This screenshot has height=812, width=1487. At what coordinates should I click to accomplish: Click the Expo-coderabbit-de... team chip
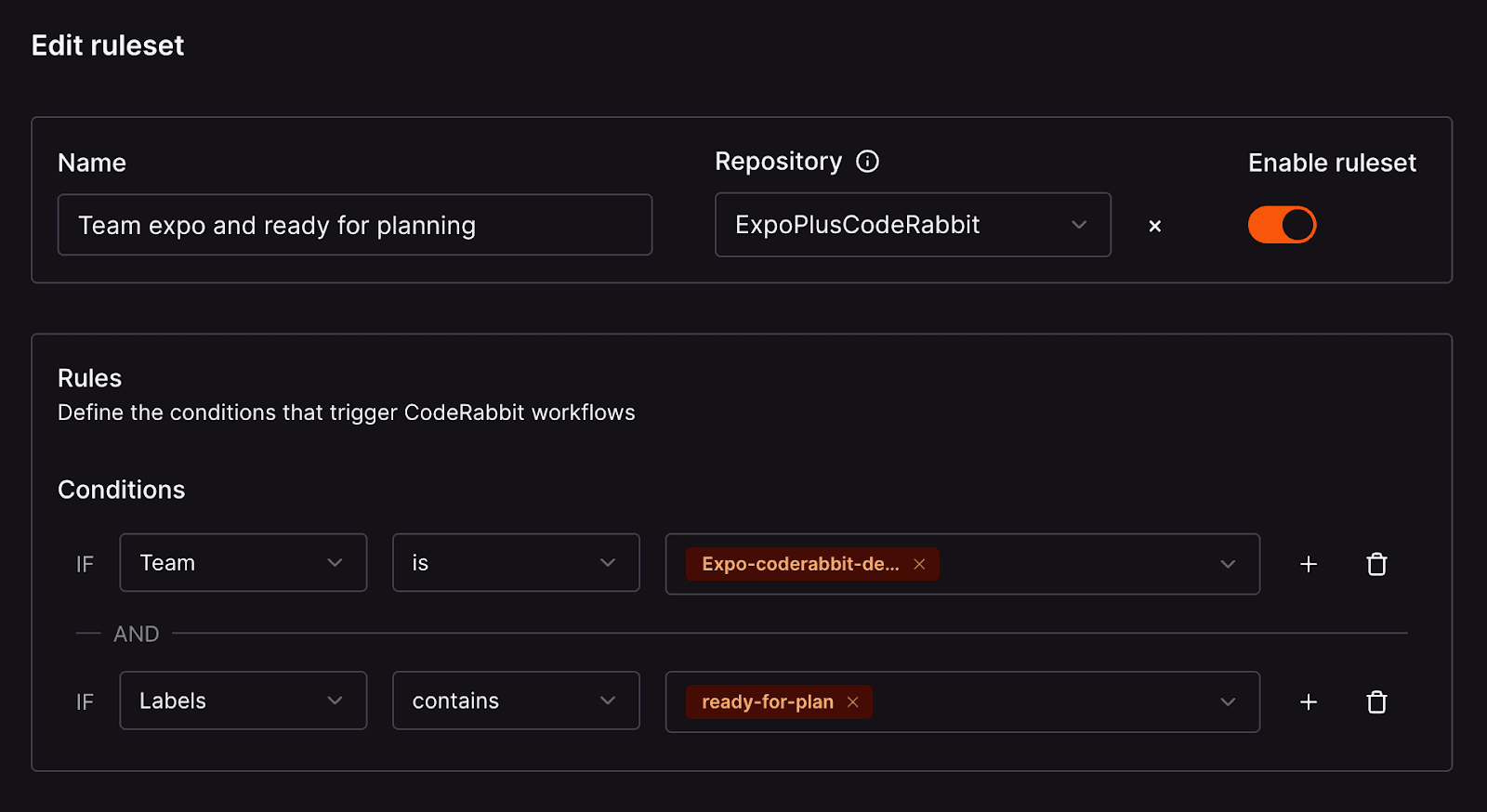pyautogui.click(x=799, y=564)
